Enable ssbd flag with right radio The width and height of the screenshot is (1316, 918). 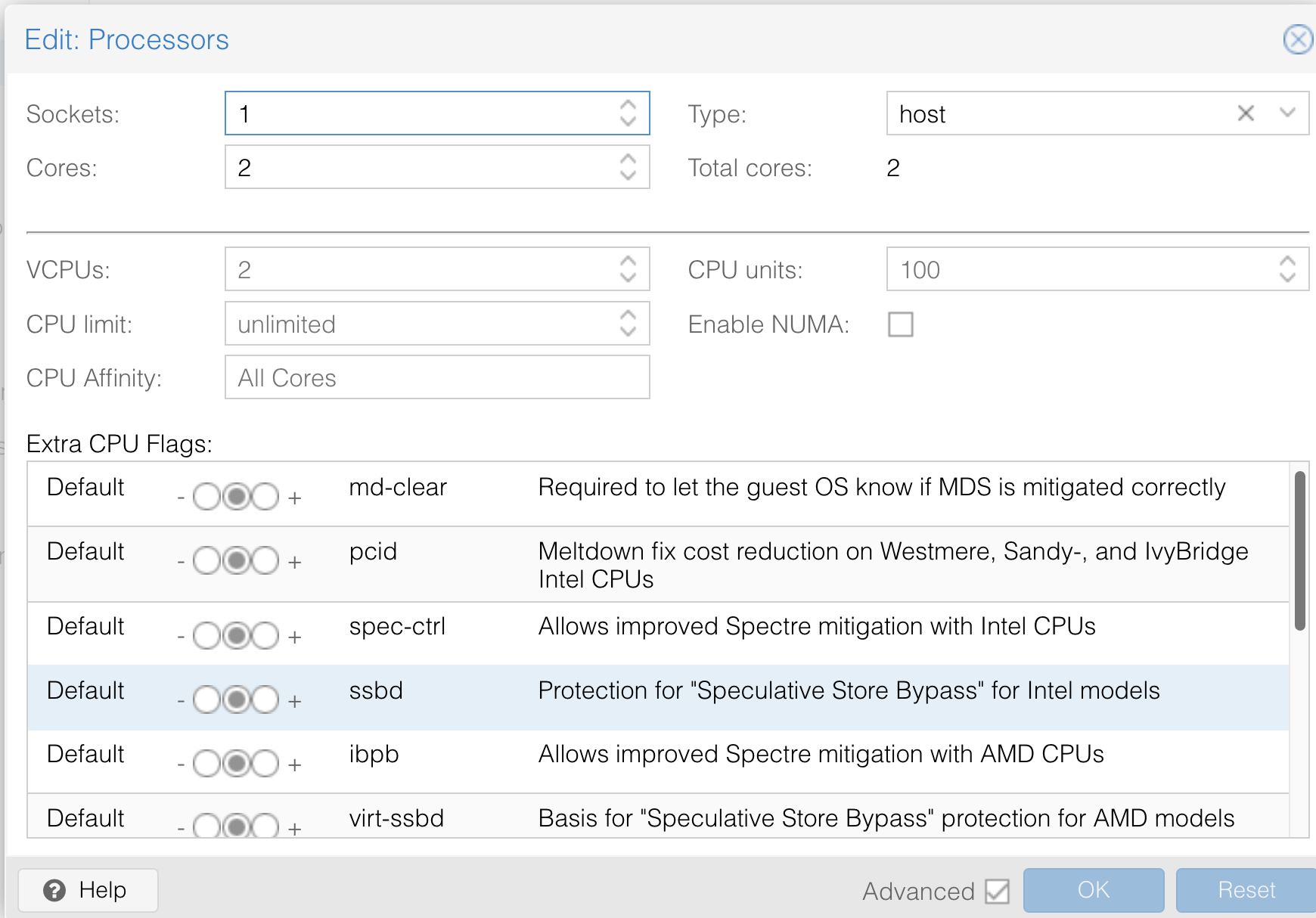click(265, 700)
